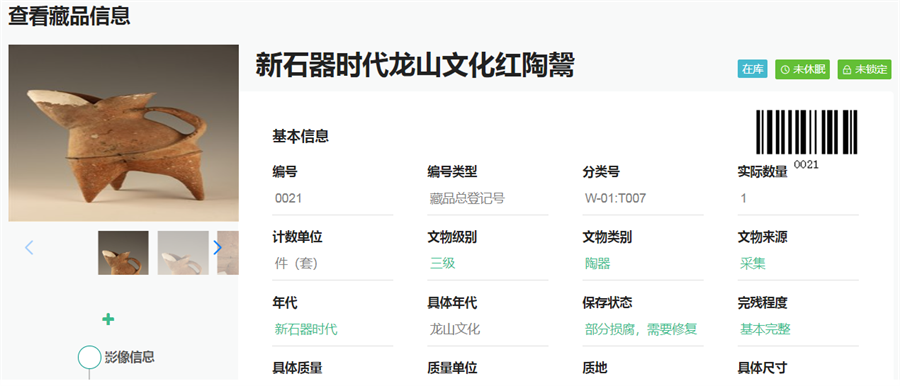Show next image with right chevron
This screenshot has height=386, width=900.
(x=217, y=248)
